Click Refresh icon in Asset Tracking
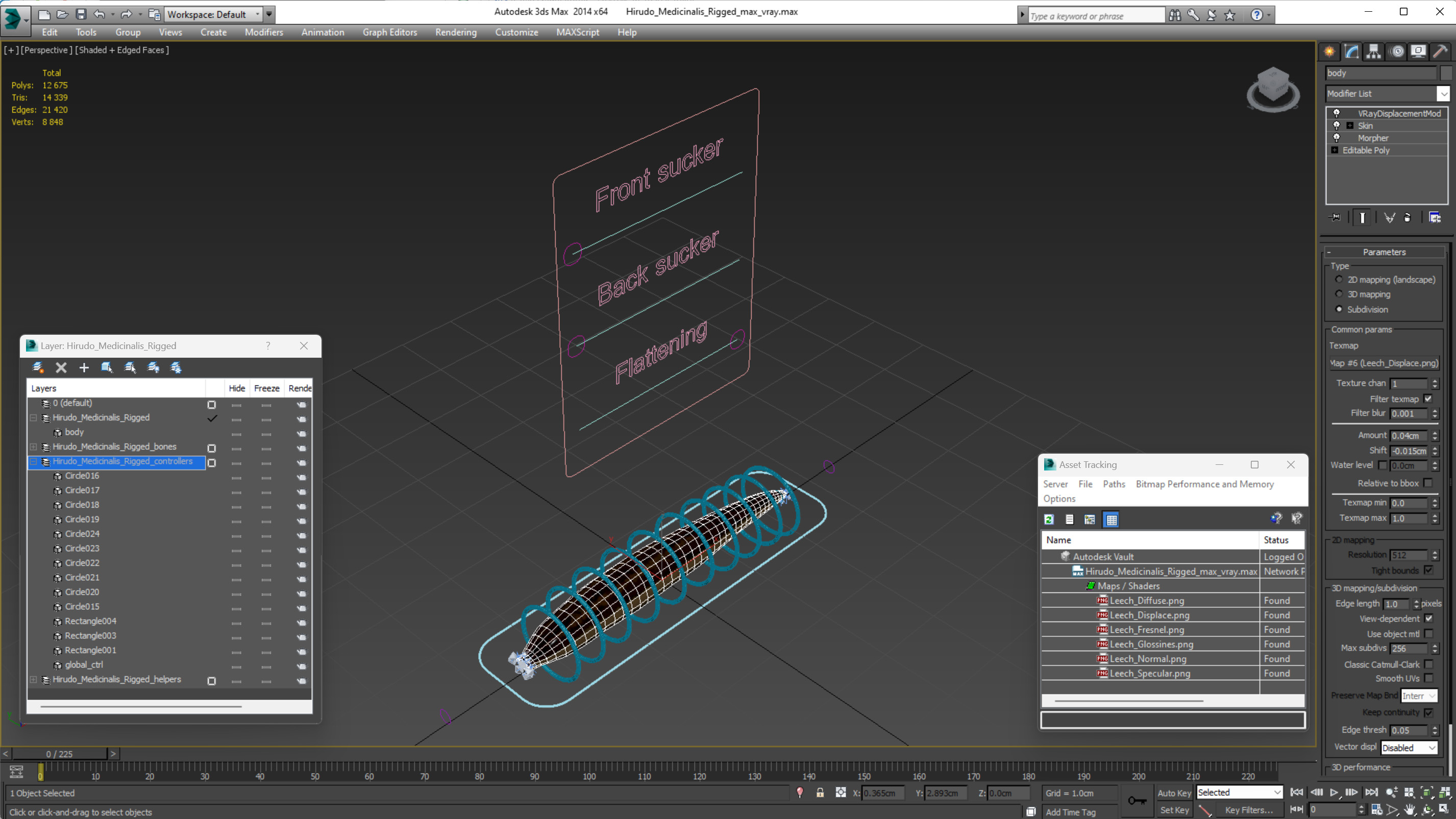Image resolution: width=1456 pixels, height=819 pixels. [1049, 519]
